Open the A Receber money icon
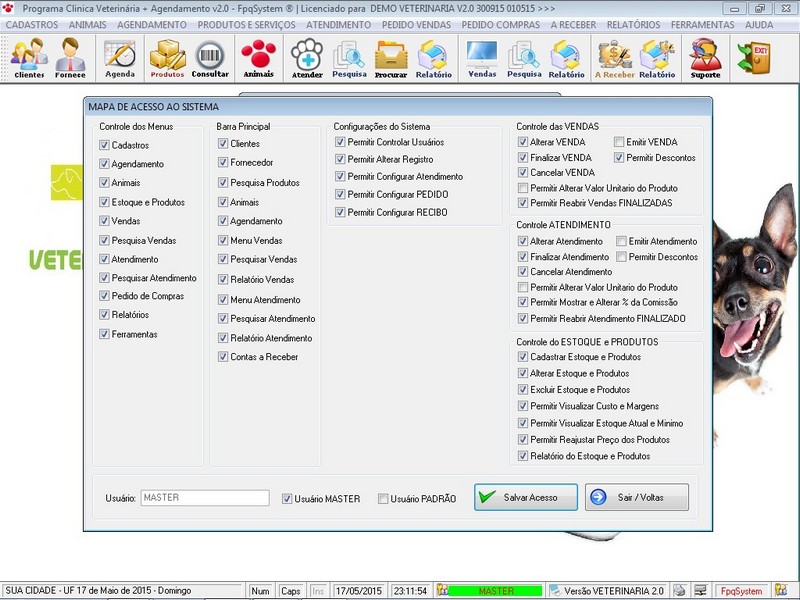Image resolution: width=800 pixels, height=600 pixels. click(x=614, y=58)
